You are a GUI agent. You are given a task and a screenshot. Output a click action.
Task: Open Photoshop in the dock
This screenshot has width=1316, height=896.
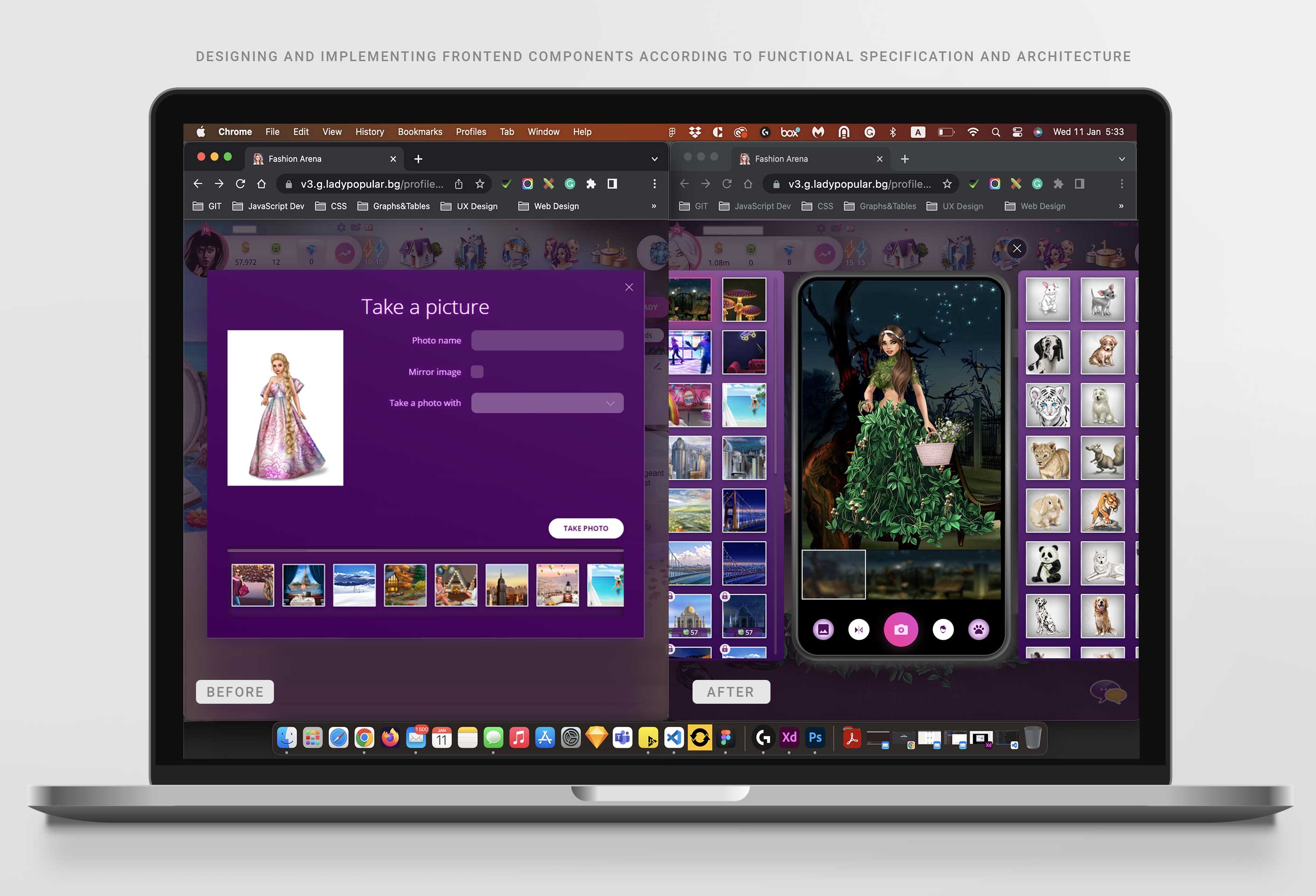point(815,737)
